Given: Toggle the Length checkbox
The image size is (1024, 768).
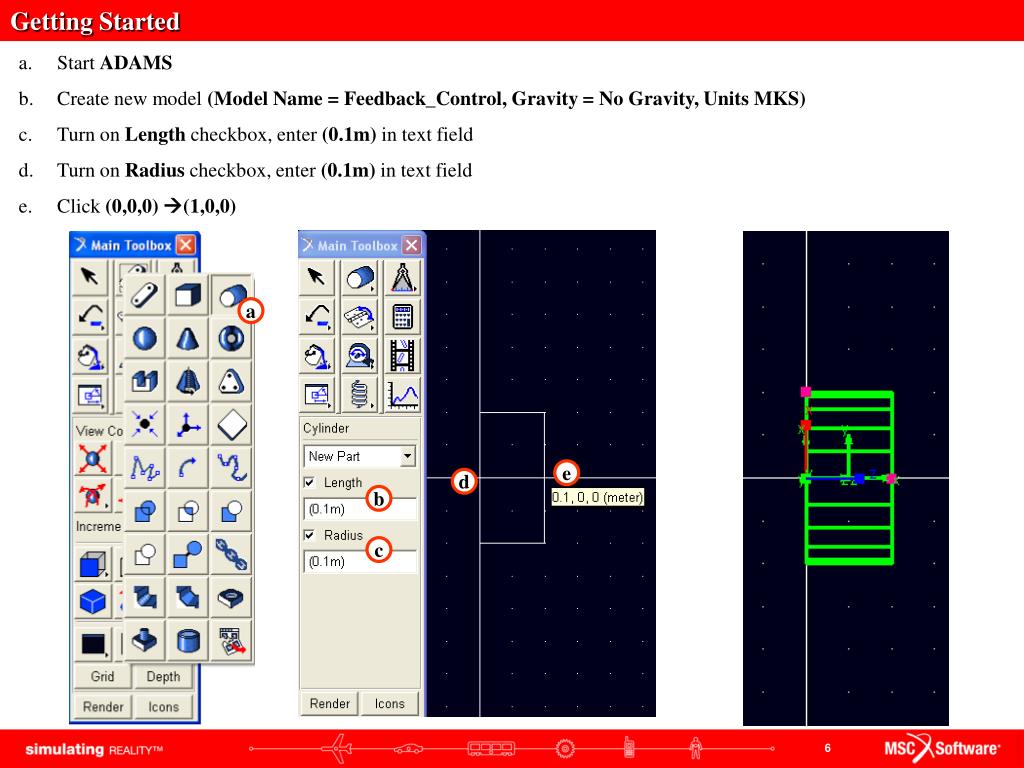Looking at the screenshot, I should [310, 483].
